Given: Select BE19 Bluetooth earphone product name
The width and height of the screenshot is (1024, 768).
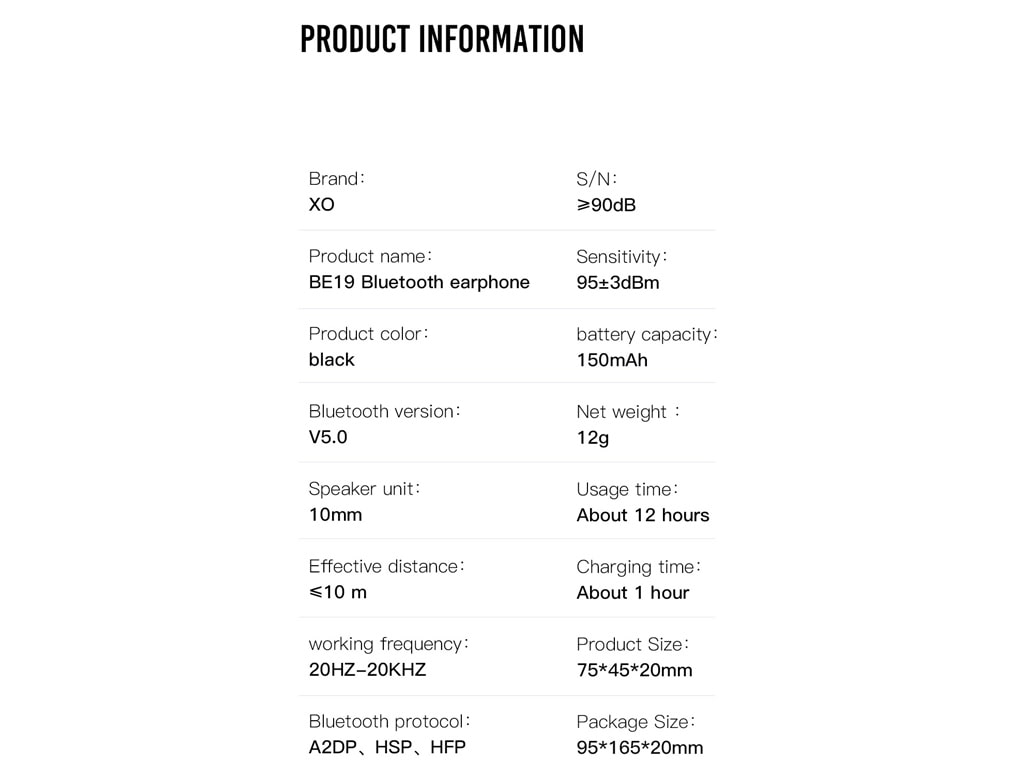Looking at the screenshot, I should 419,282.
